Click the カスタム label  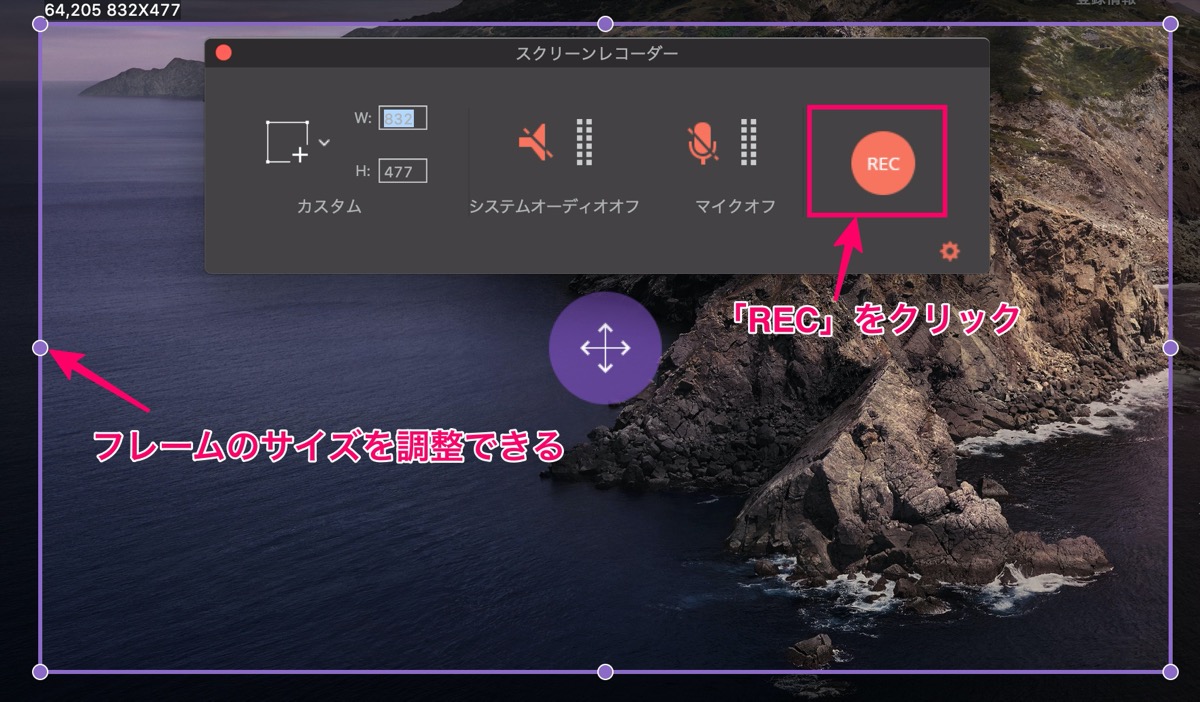point(329,207)
